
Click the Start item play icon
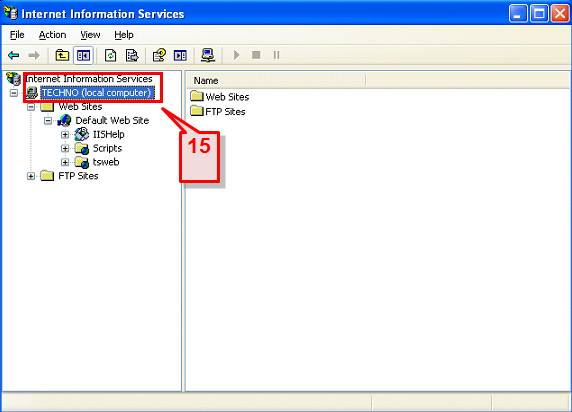(x=236, y=55)
